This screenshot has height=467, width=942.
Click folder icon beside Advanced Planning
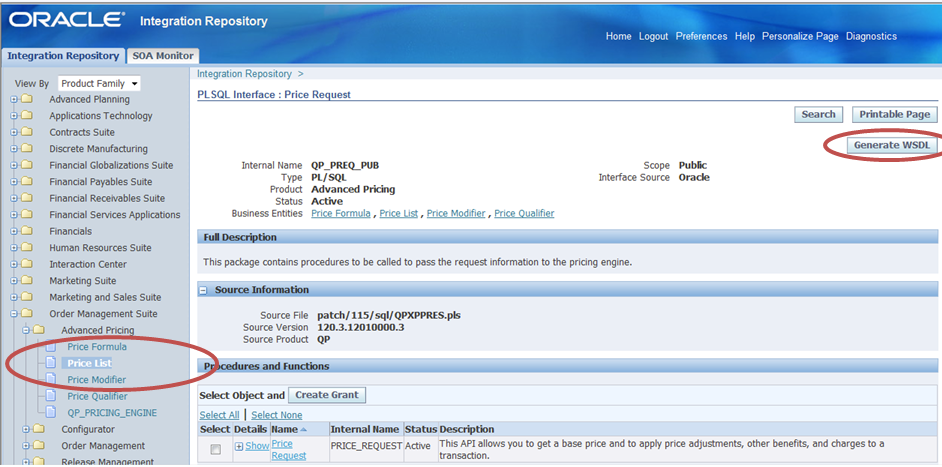click(x=27, y=99)
